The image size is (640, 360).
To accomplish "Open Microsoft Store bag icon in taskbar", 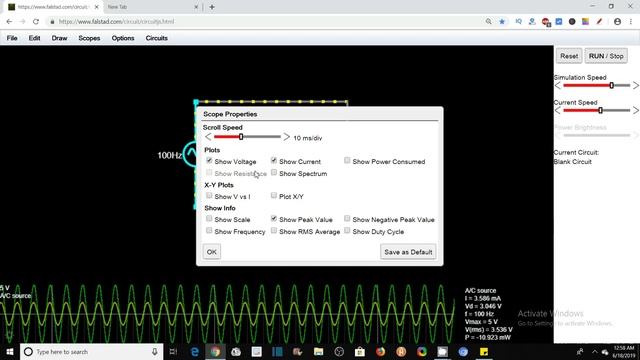I will pyautogui.click(x=360, y=351).
